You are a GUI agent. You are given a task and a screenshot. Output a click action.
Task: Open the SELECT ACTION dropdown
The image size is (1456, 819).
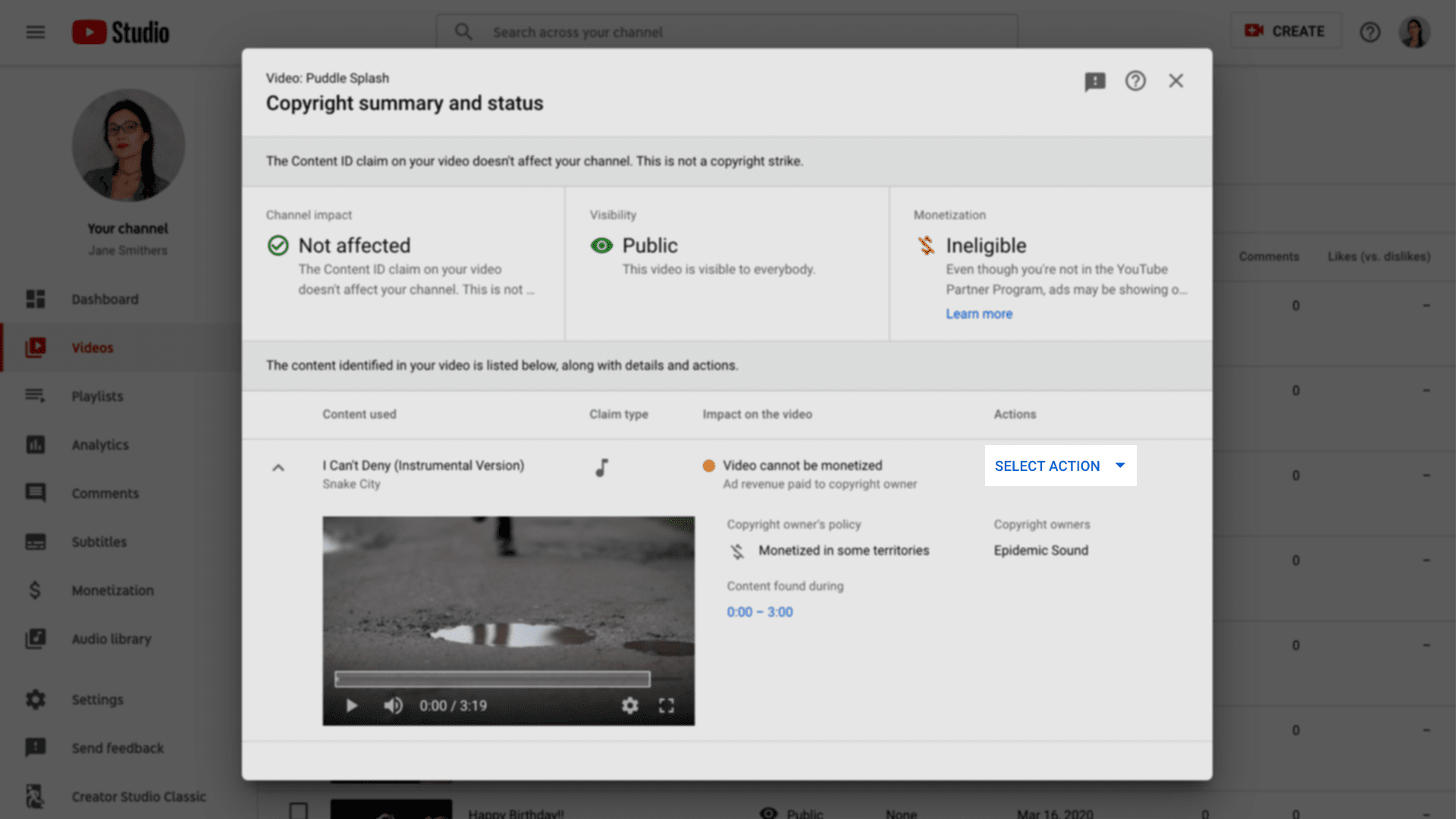click(1060, 466)
